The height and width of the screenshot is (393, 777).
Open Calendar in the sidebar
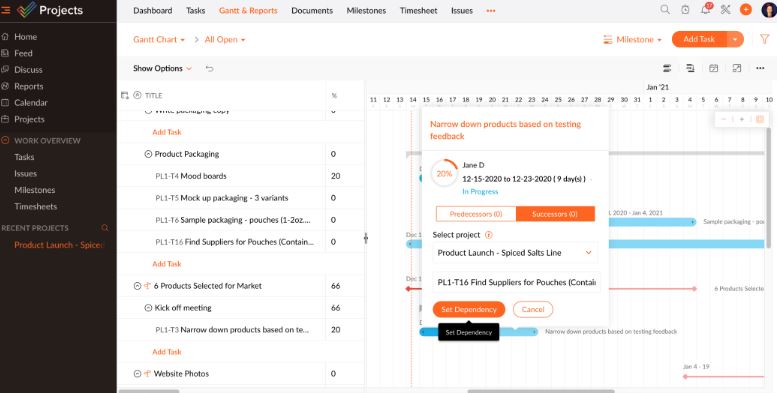31,103
